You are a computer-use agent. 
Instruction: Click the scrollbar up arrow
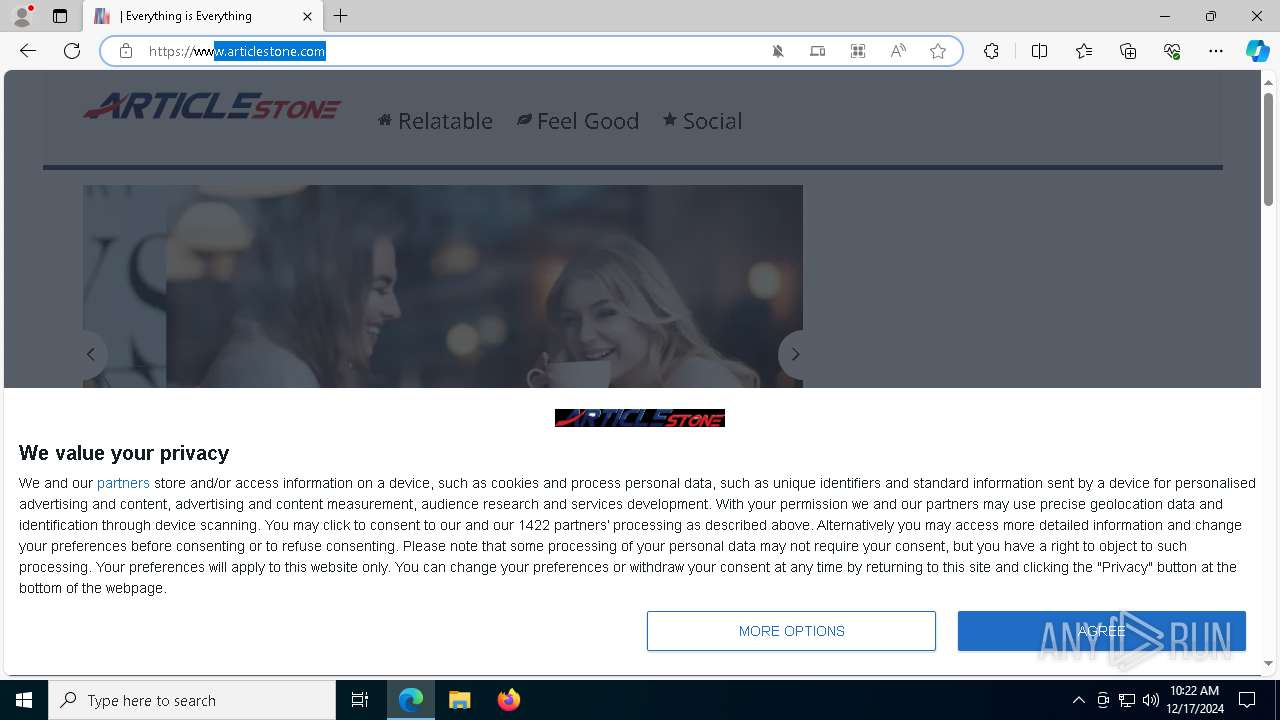(x=1269, y=81)
